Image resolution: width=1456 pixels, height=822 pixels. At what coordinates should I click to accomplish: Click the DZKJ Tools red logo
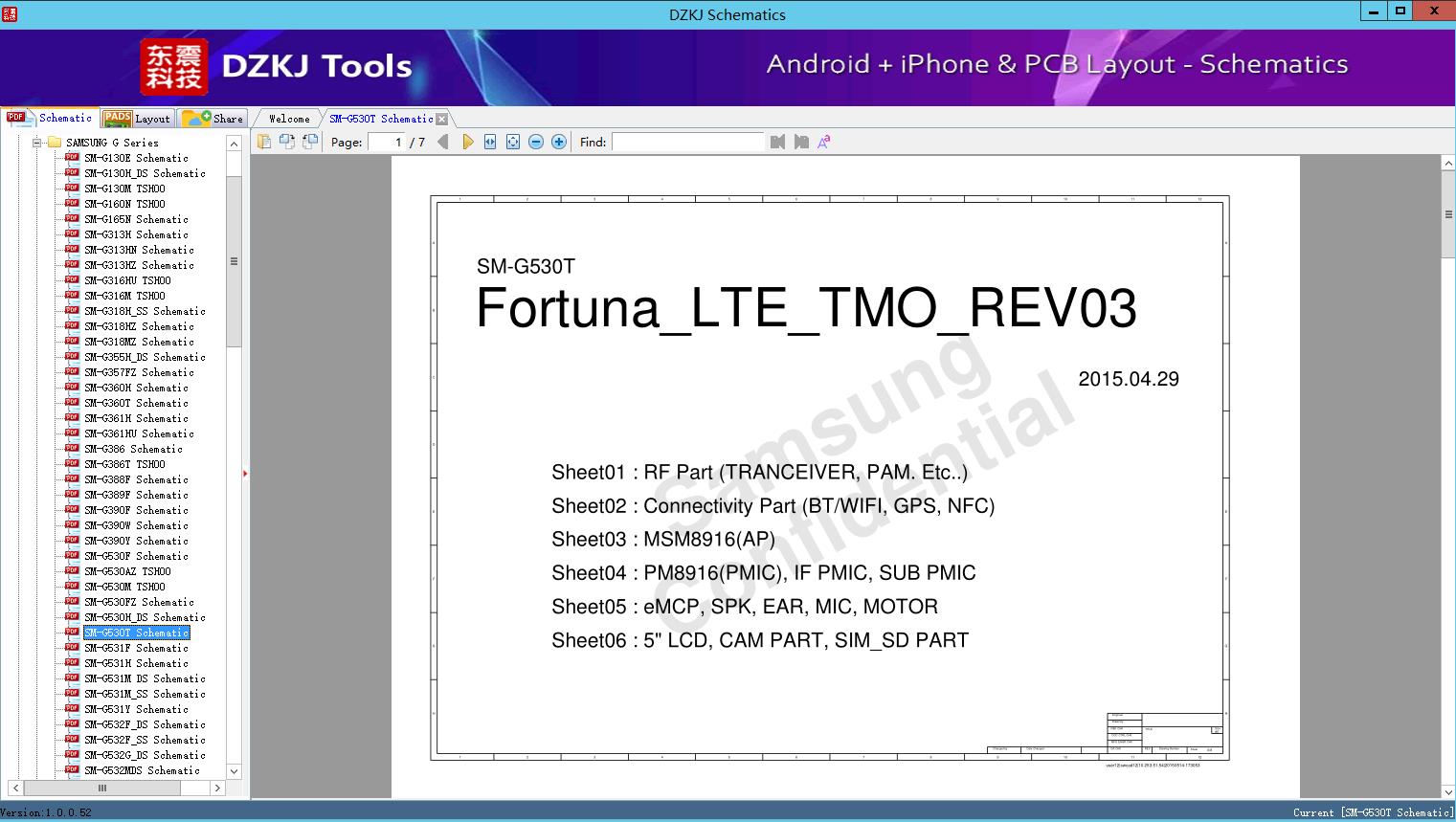[174, 67]
